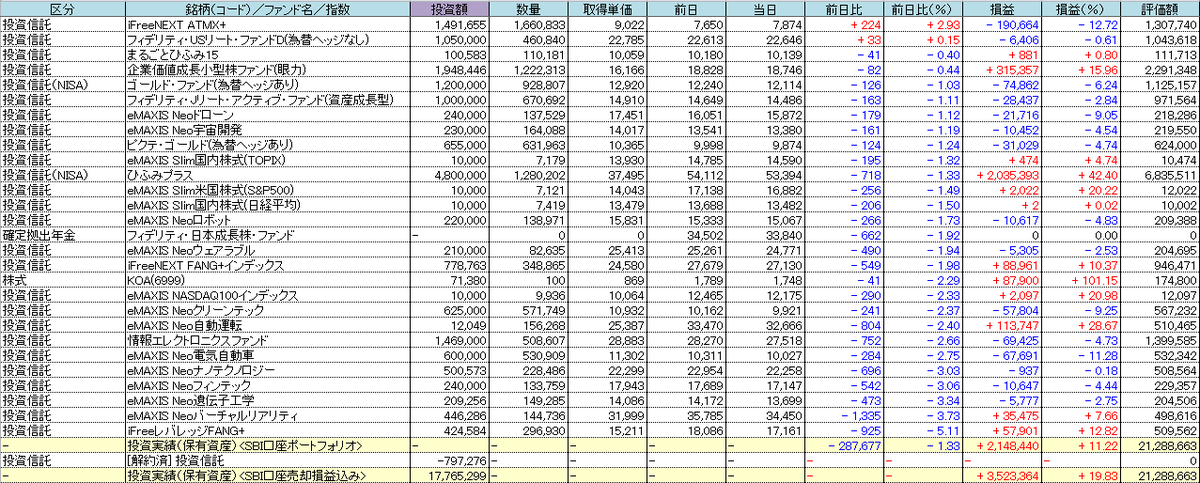
Task: Select the 確定拠出年金 category cell
Action: pos(61,237)
